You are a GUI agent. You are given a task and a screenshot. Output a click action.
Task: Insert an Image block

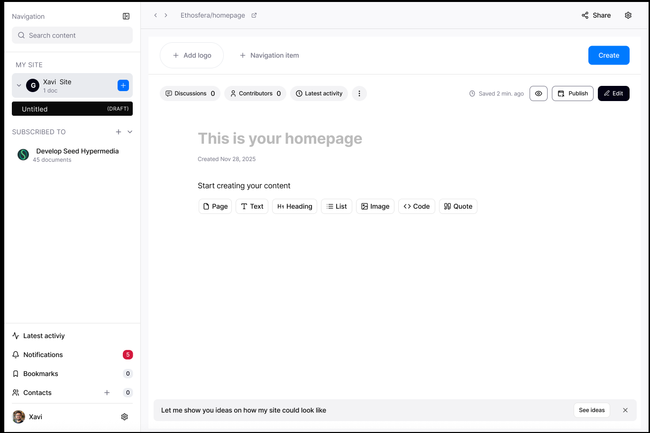coord(375,207)
